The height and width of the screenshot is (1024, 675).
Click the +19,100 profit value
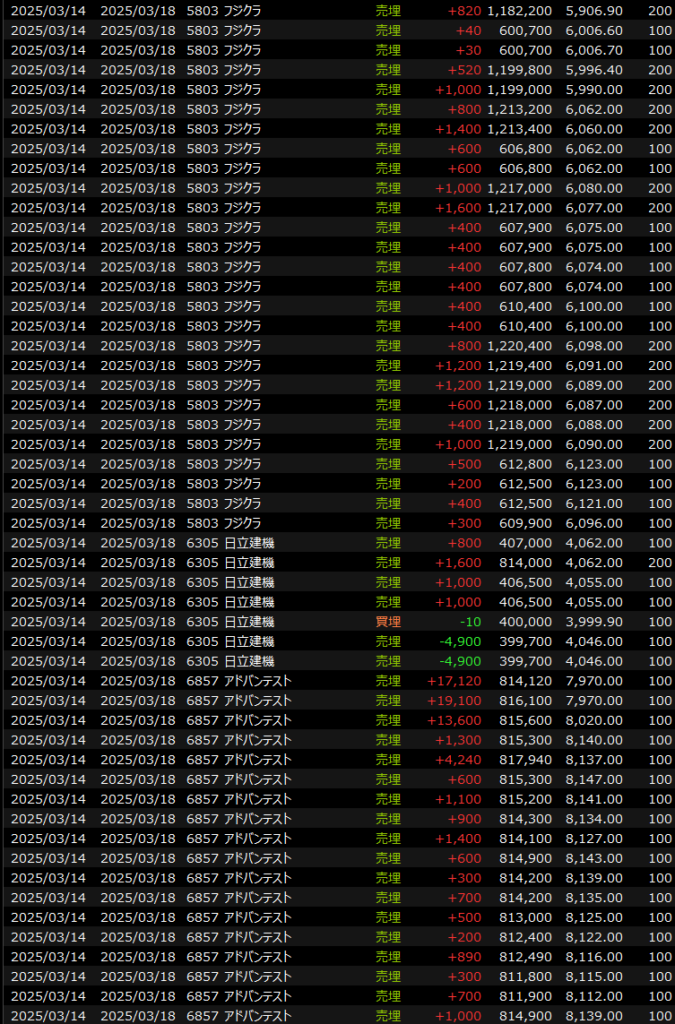click(x=454, y=700)
